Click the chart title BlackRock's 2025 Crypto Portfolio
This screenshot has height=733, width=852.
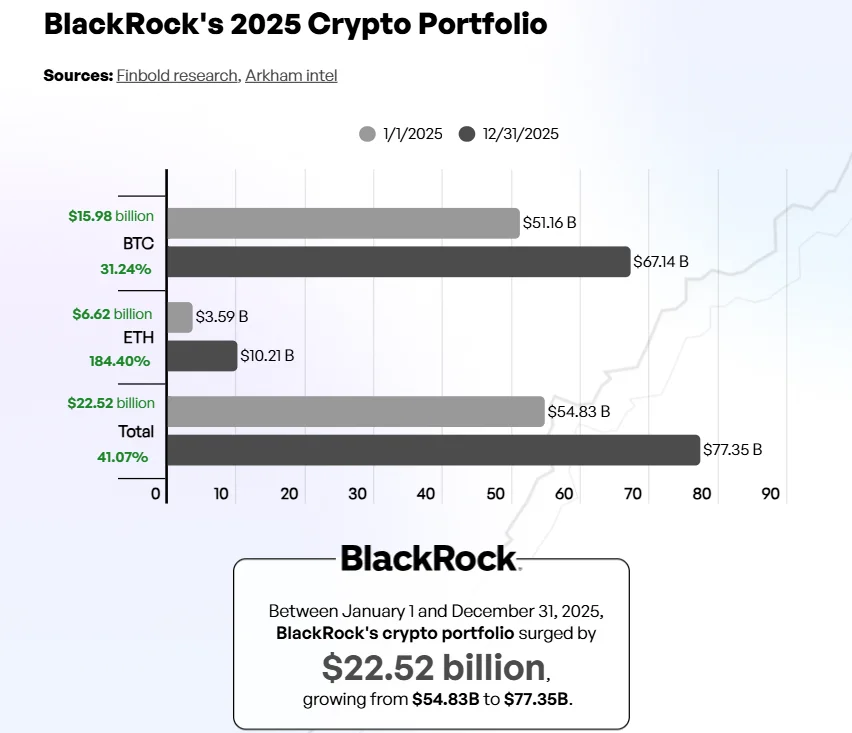[x=295, y=25]
